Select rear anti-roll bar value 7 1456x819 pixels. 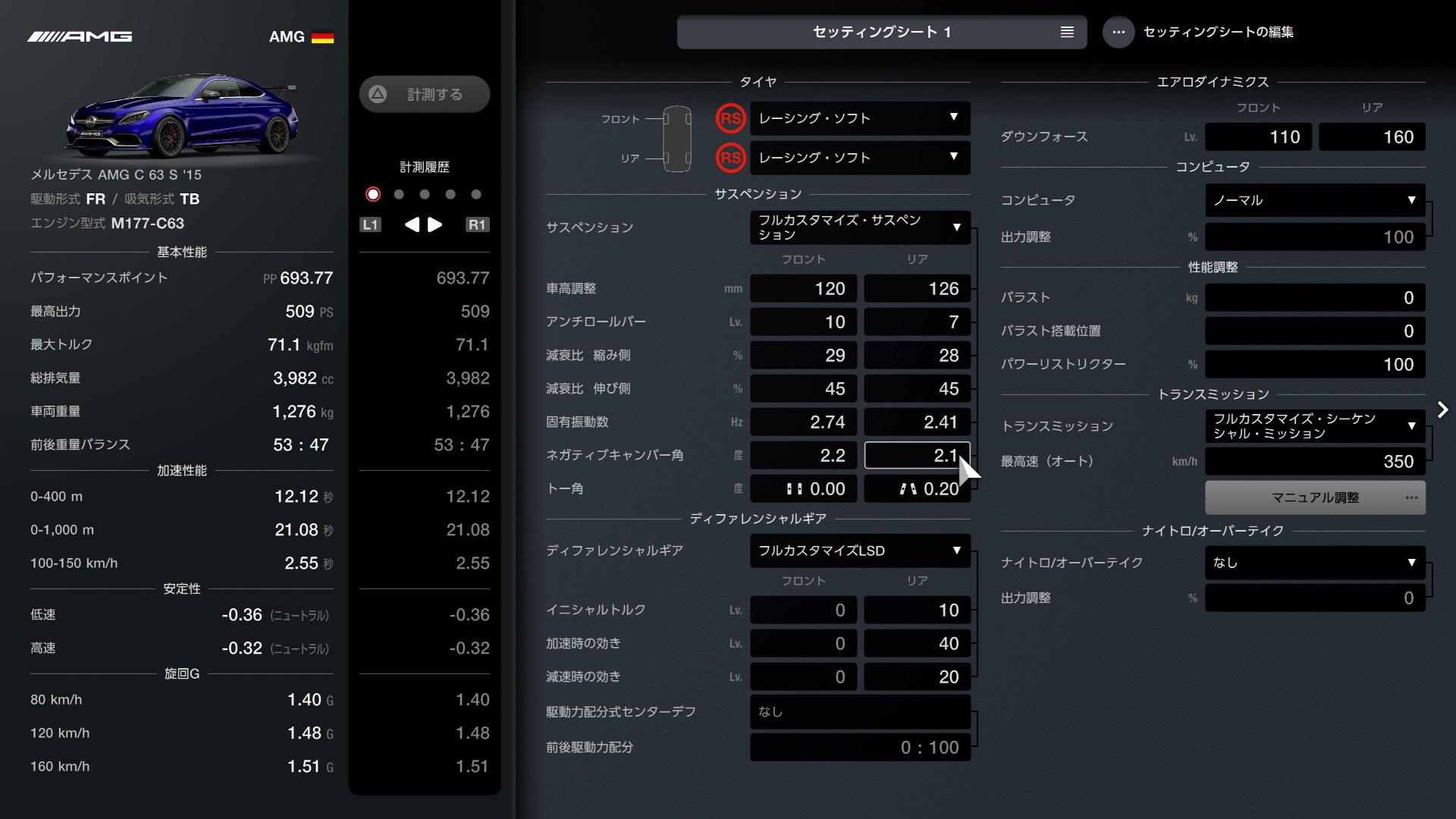(918, 322)
